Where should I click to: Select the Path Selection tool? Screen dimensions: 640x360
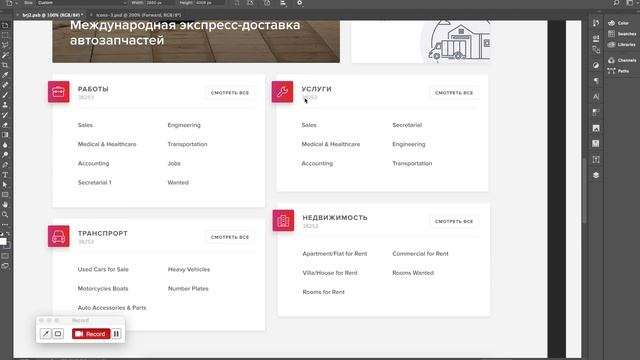click(x=5, y=184)
